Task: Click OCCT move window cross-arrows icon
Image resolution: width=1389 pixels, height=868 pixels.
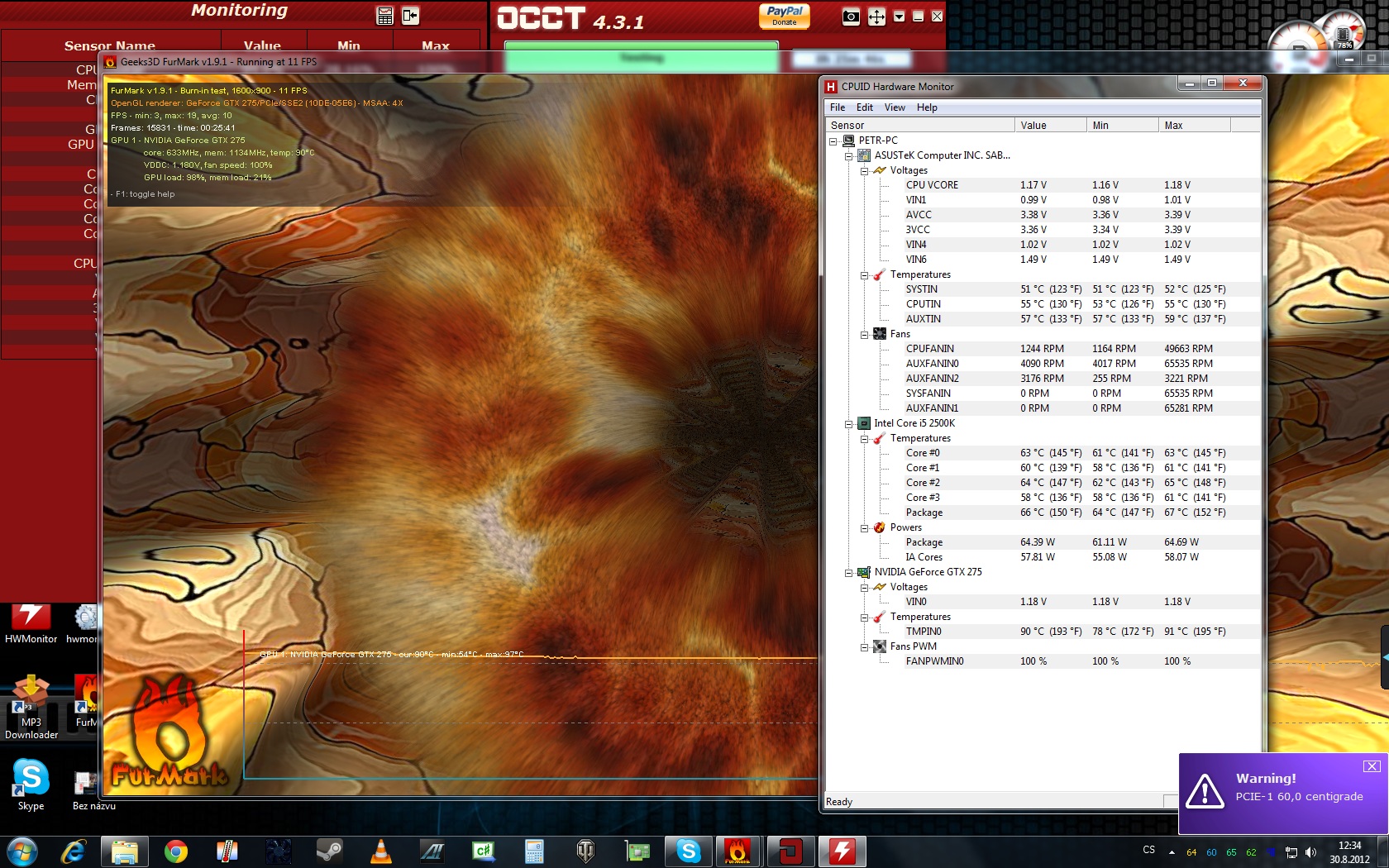Action: 876,17
